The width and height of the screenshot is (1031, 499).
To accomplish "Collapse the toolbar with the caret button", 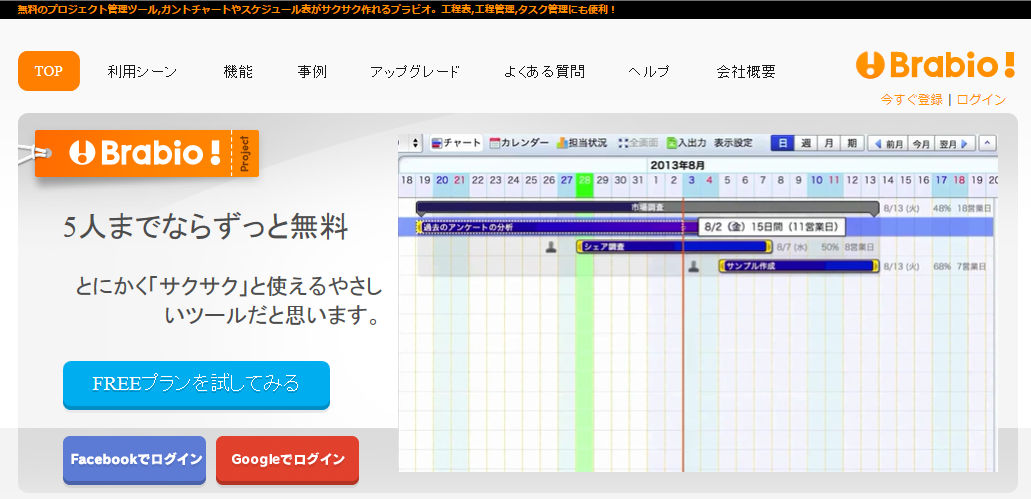I will click(x=988, y=143).
